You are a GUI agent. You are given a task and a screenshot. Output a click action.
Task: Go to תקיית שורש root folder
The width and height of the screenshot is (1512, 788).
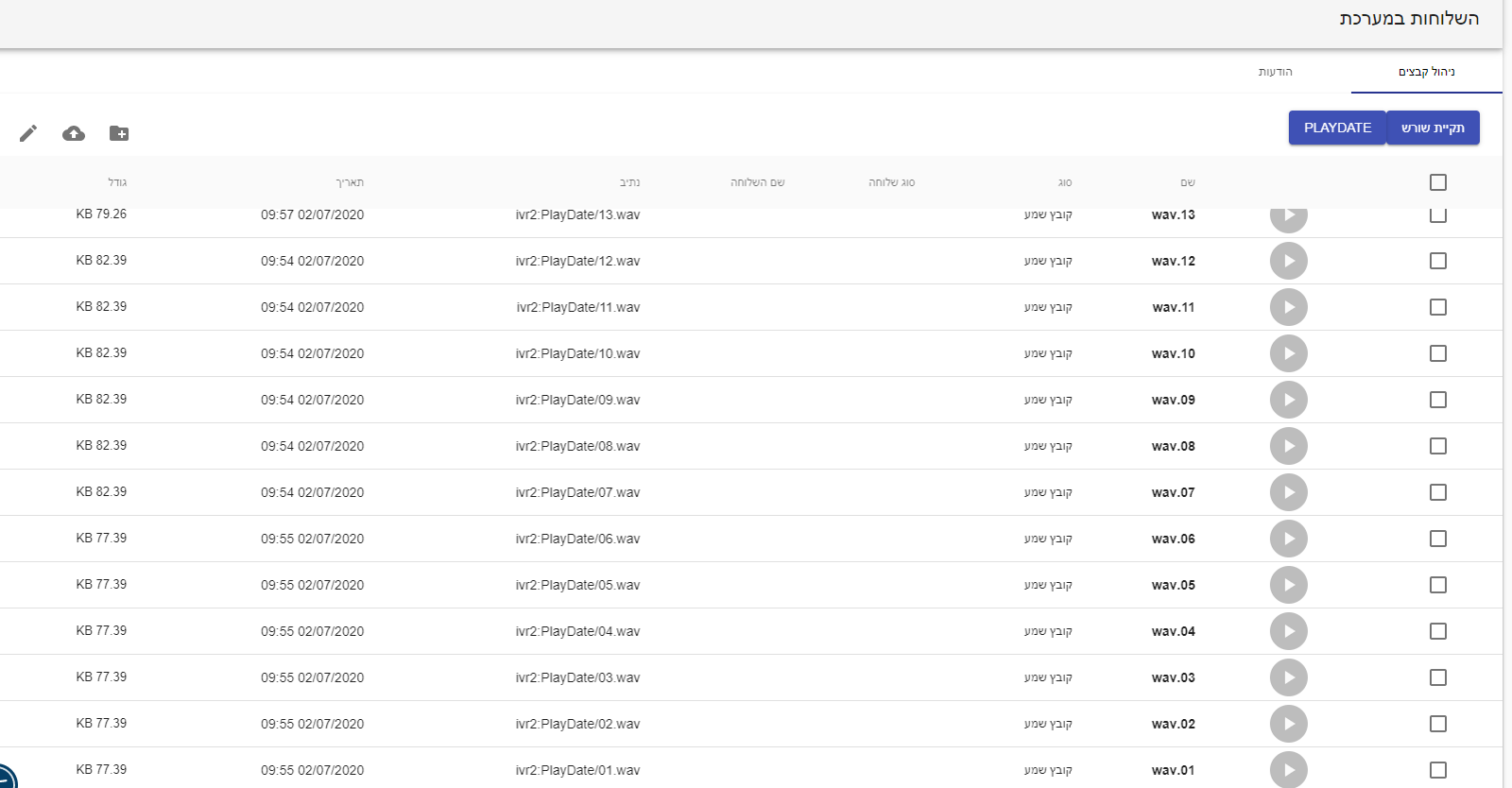pyautogui.click(x=1433, y=128)
